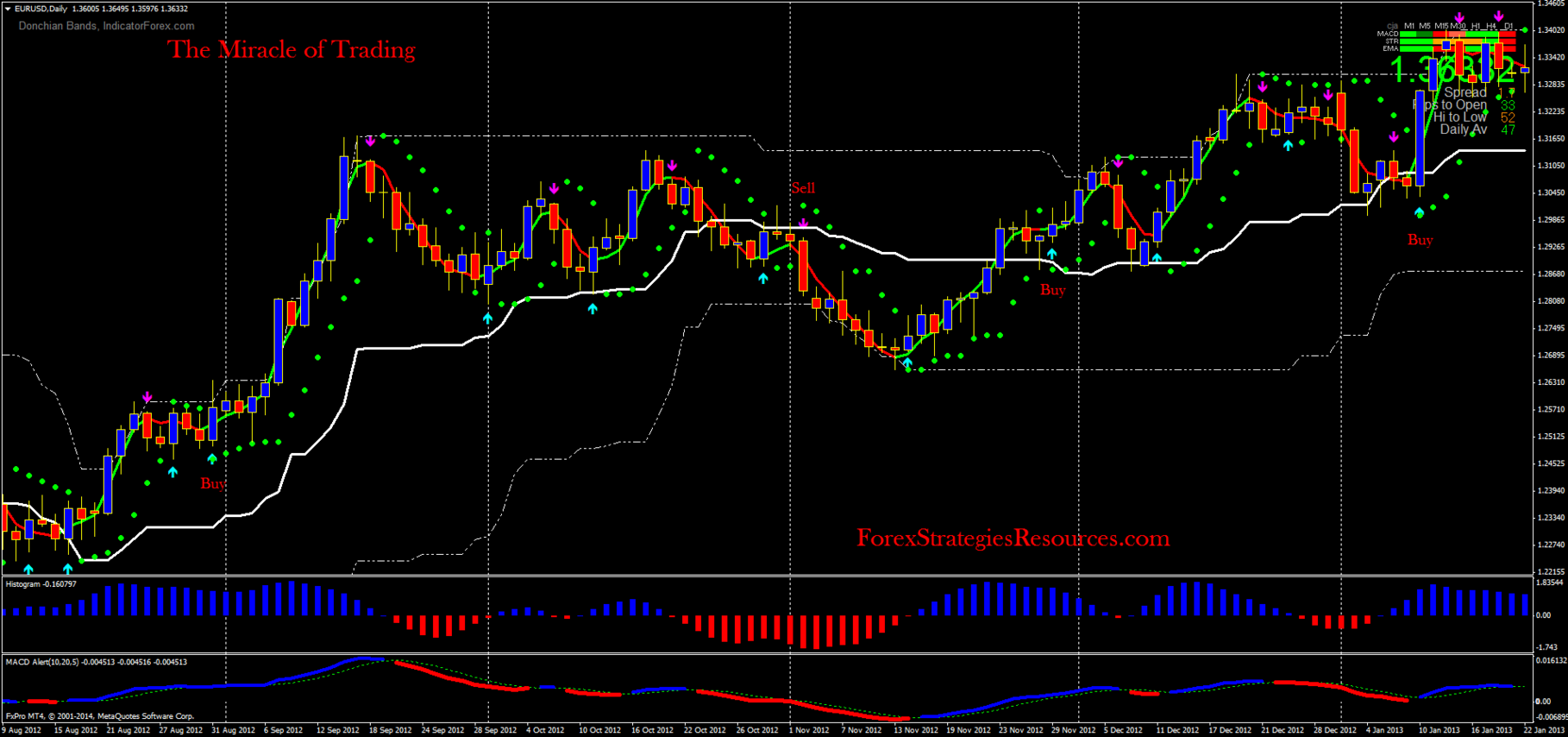
Task: Click the M1 timeframe label in dashboard
Action: (1409, 26)
